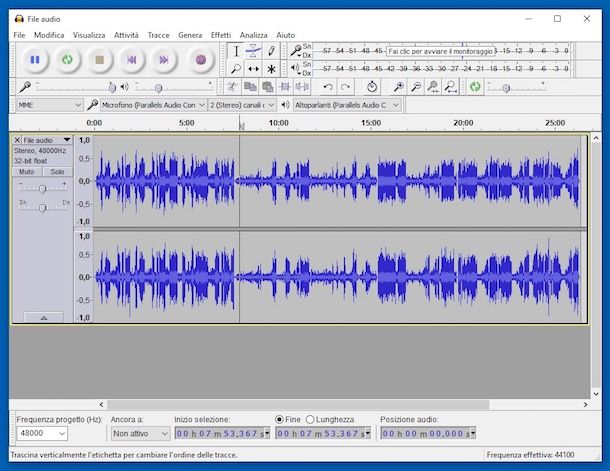Select the Draw pencil tool
Viewport: 610px width, 471px height.
(x=271, y=51)
